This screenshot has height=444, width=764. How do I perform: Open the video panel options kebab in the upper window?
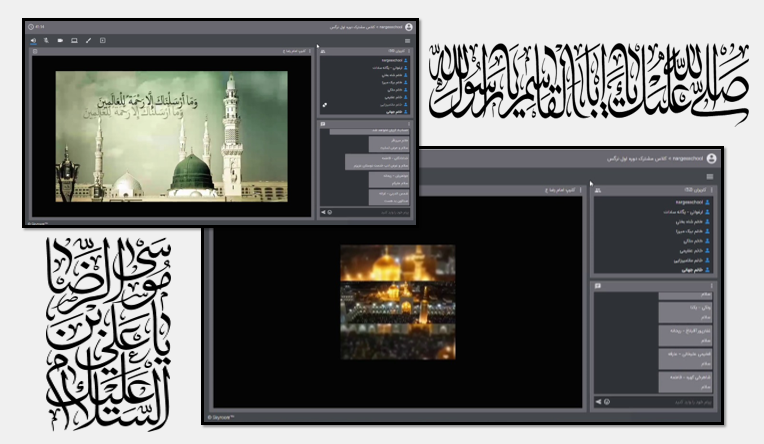click(309, 51)
